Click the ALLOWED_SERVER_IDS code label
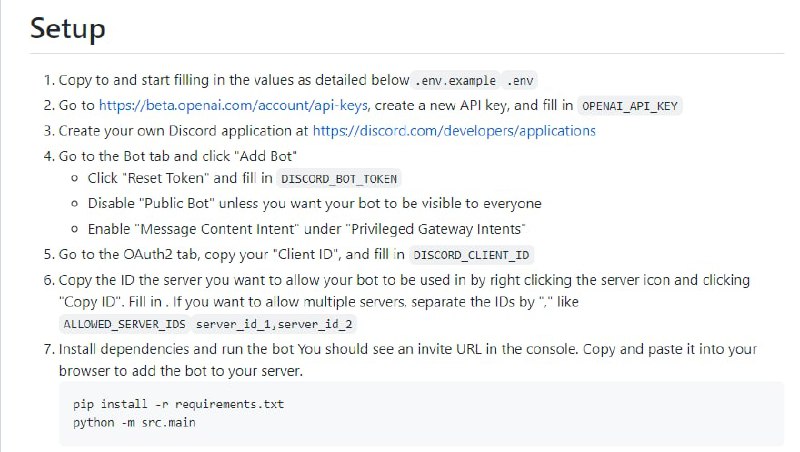800x452 pixels. 123,325
